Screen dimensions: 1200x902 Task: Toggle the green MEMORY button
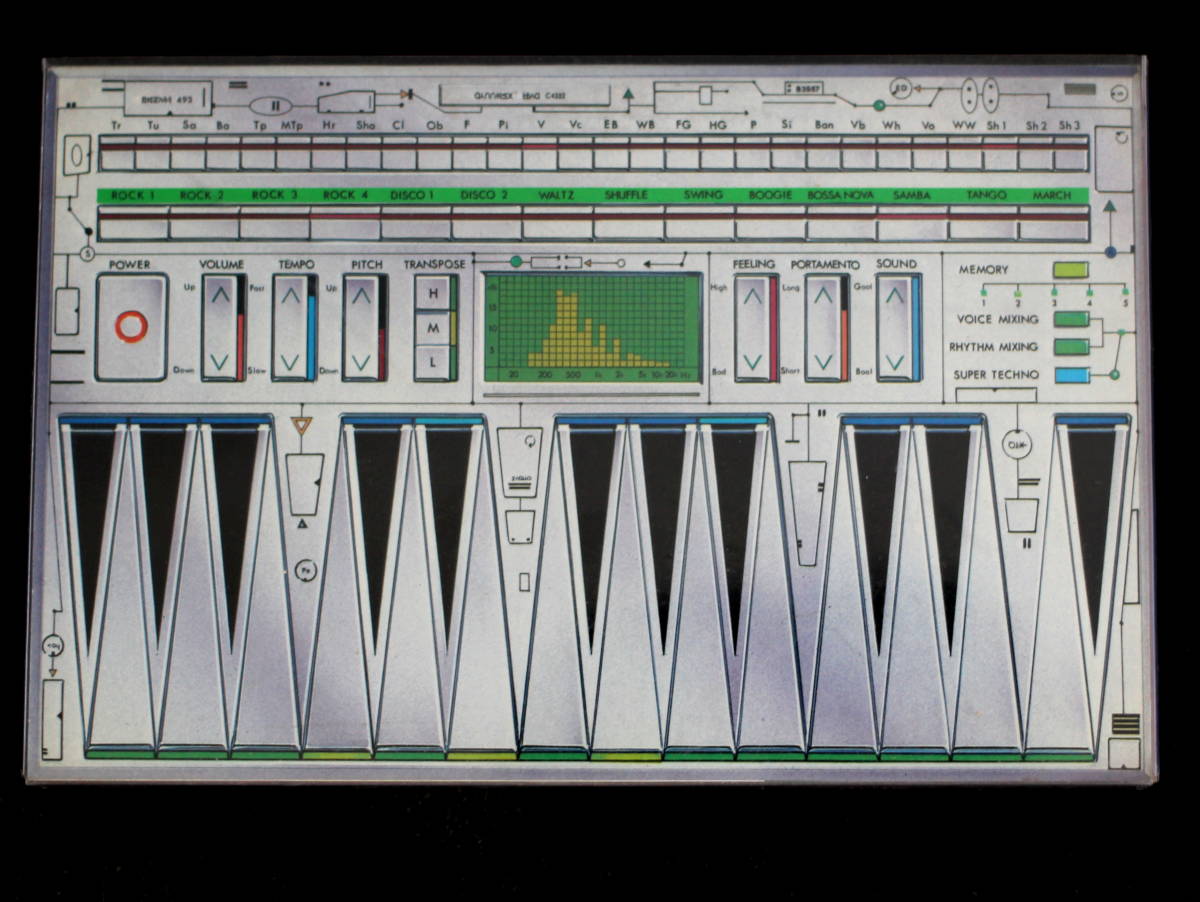(x=1070, y=269)
